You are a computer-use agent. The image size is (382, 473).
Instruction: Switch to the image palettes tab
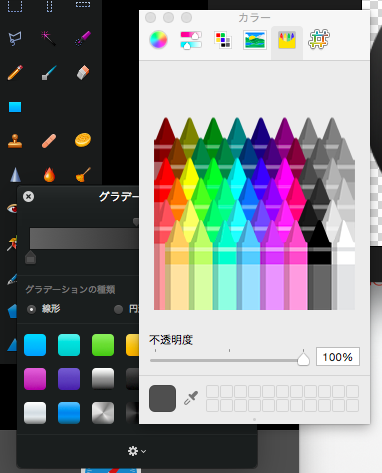[255, 40]
